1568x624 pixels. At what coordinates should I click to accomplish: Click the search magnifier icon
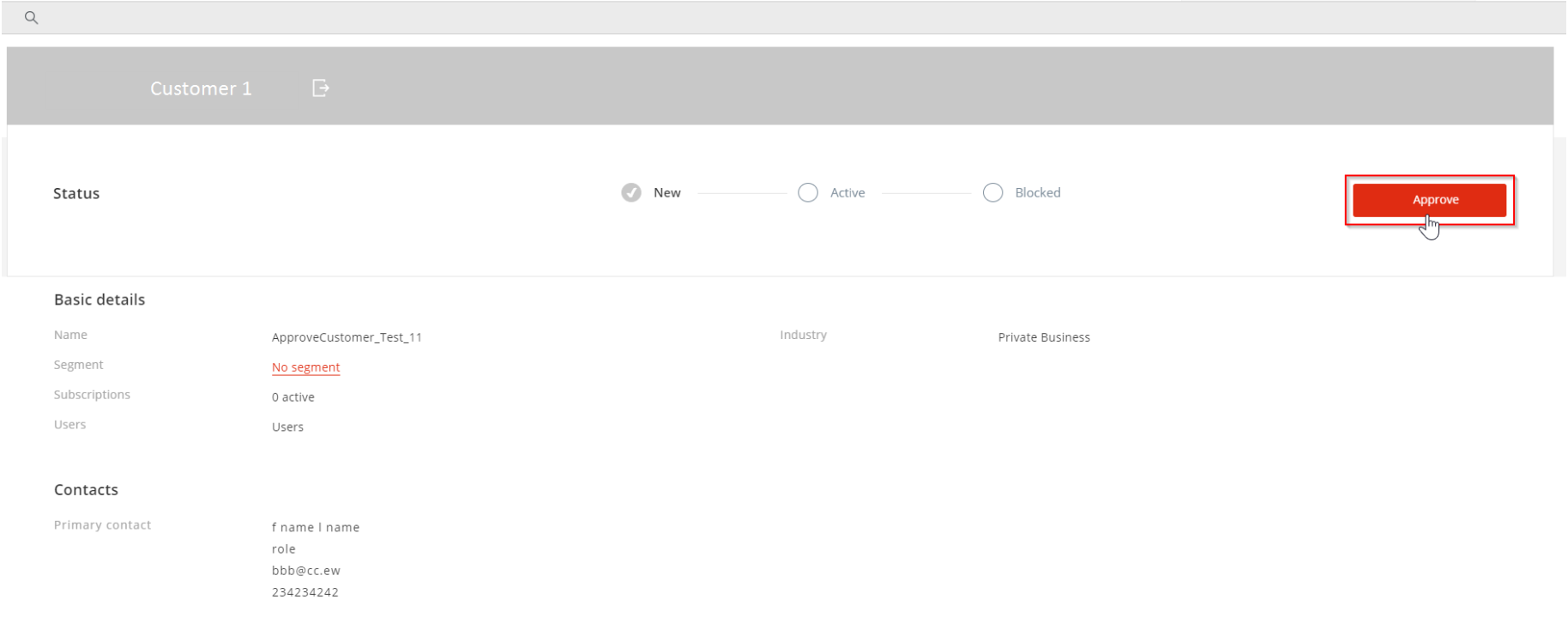tap(32, 17)
